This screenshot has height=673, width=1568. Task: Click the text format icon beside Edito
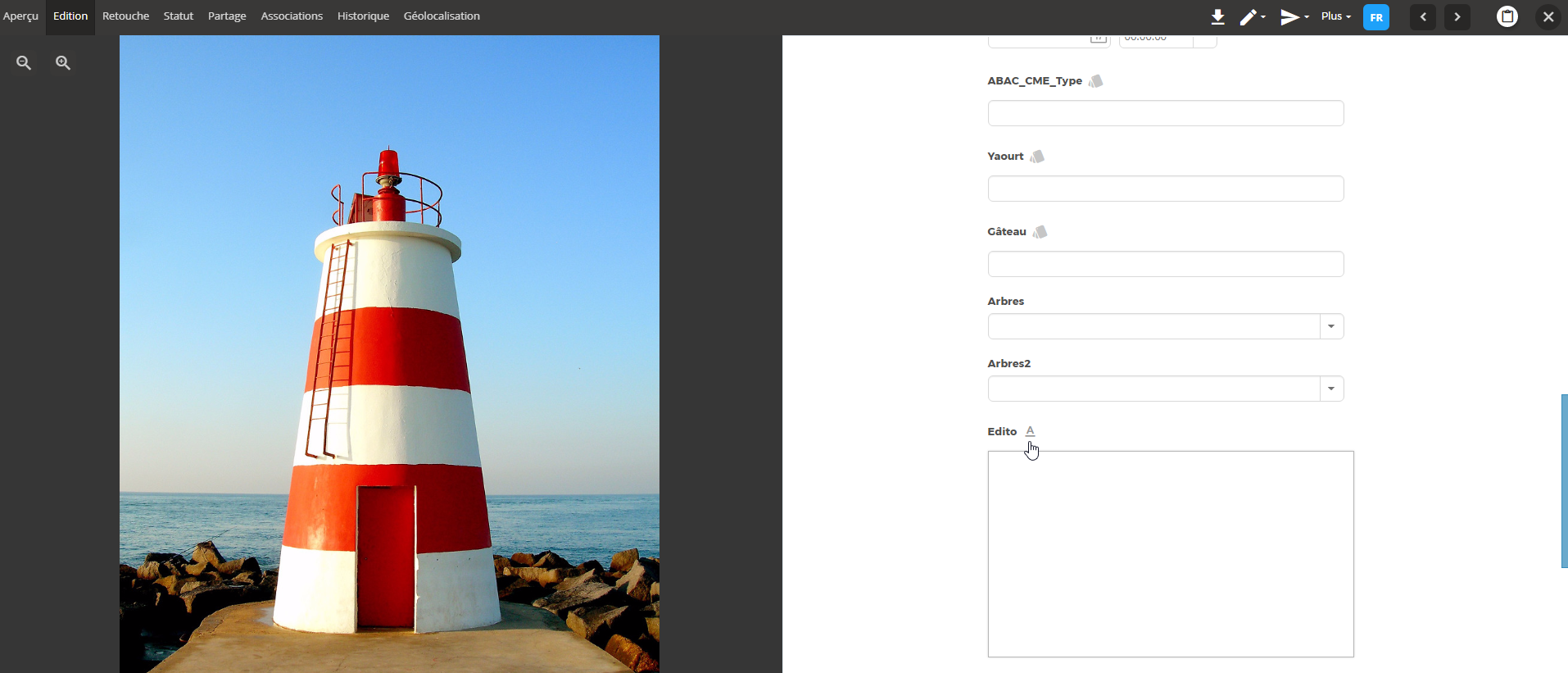pyautogui.click(x=1030, y=431)
